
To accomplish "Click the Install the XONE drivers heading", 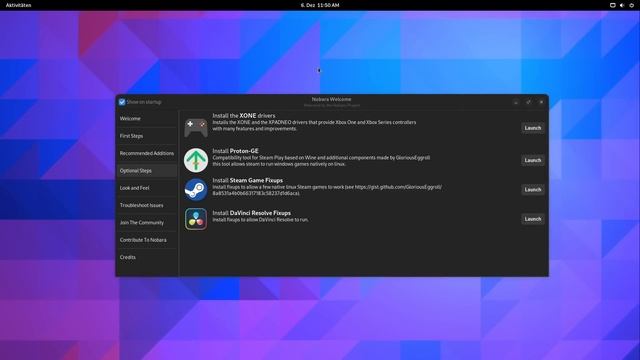I will click(244, 116).
